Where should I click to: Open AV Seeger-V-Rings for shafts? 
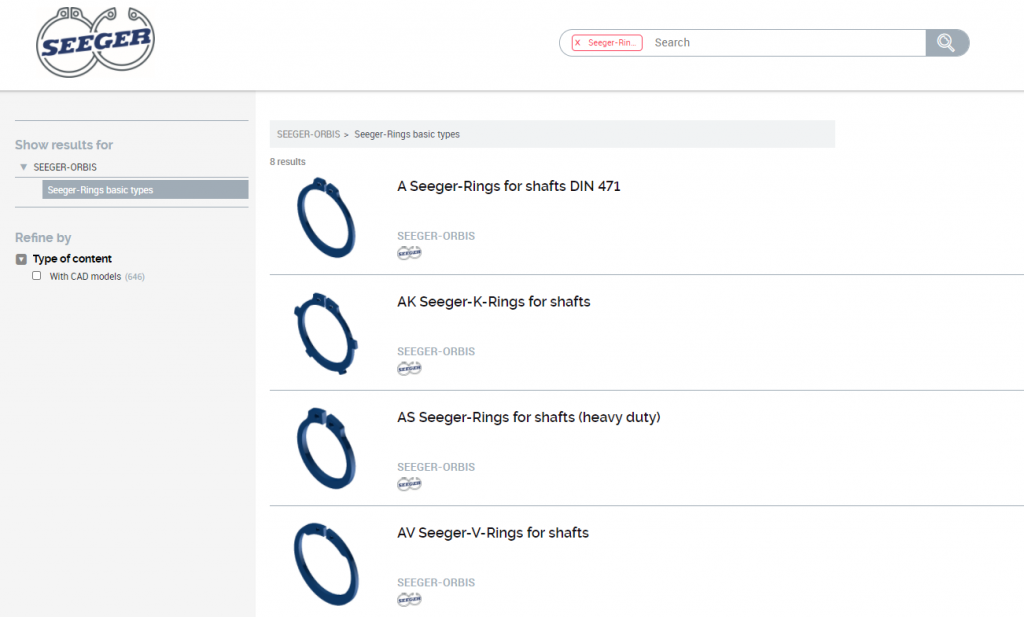(492, 533)
